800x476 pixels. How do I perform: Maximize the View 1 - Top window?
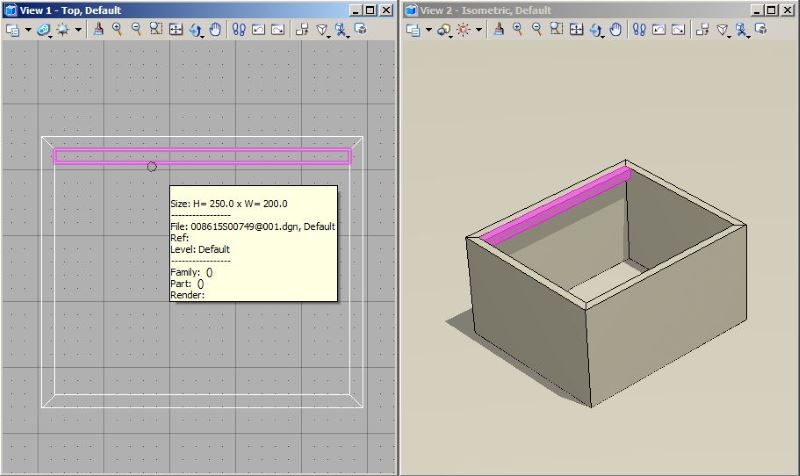[x=371, y=10]
